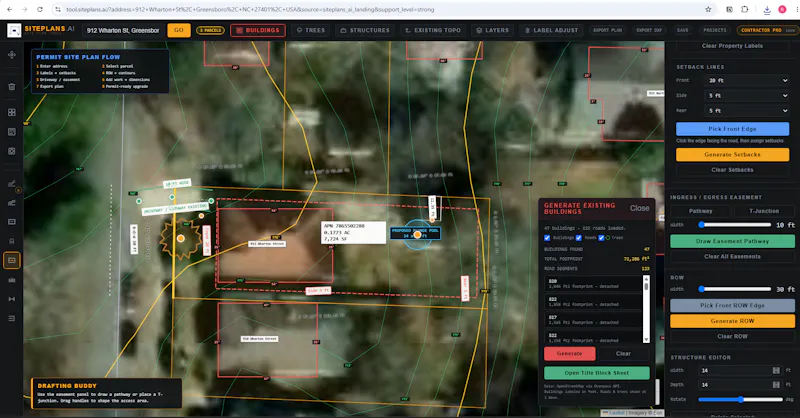Open the browser profile avatar
This screenshot has height=418, width=800.
(782, 9)
